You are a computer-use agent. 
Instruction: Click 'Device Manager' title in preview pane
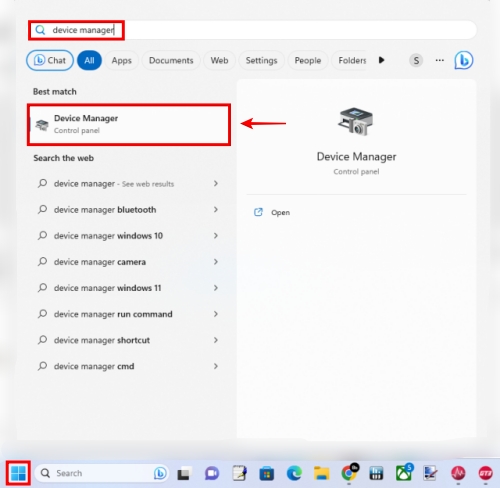(356, 156)
